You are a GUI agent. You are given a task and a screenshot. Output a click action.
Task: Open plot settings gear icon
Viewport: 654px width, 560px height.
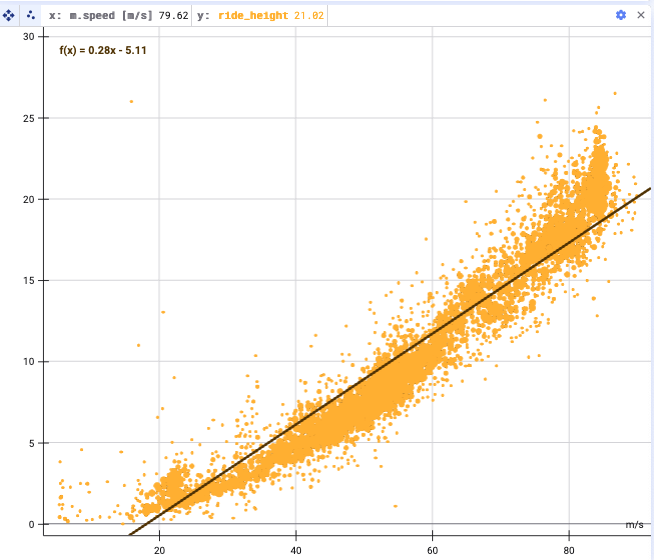pyautogui.click(x=621, y=15)
